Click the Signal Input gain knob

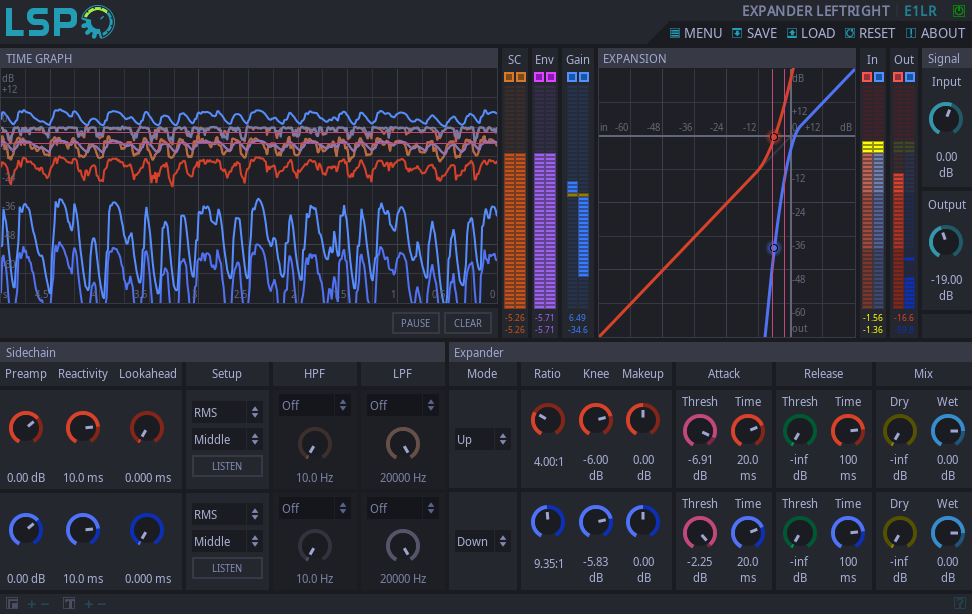pos(945,119)
